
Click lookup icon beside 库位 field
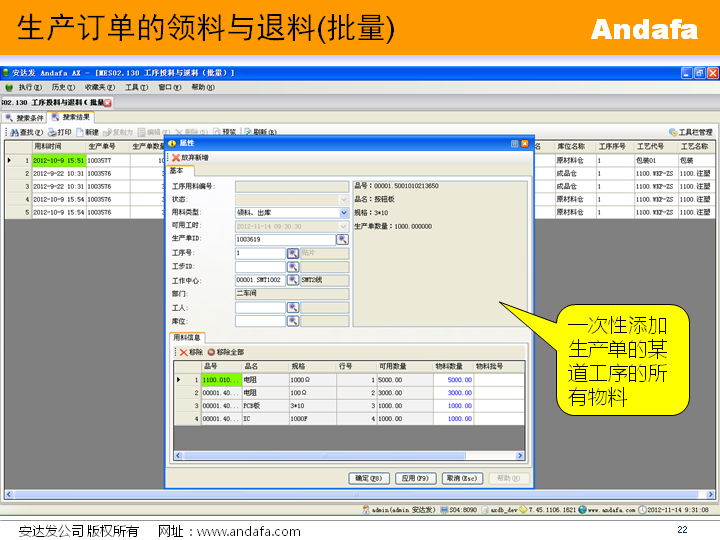pos(293,321)
